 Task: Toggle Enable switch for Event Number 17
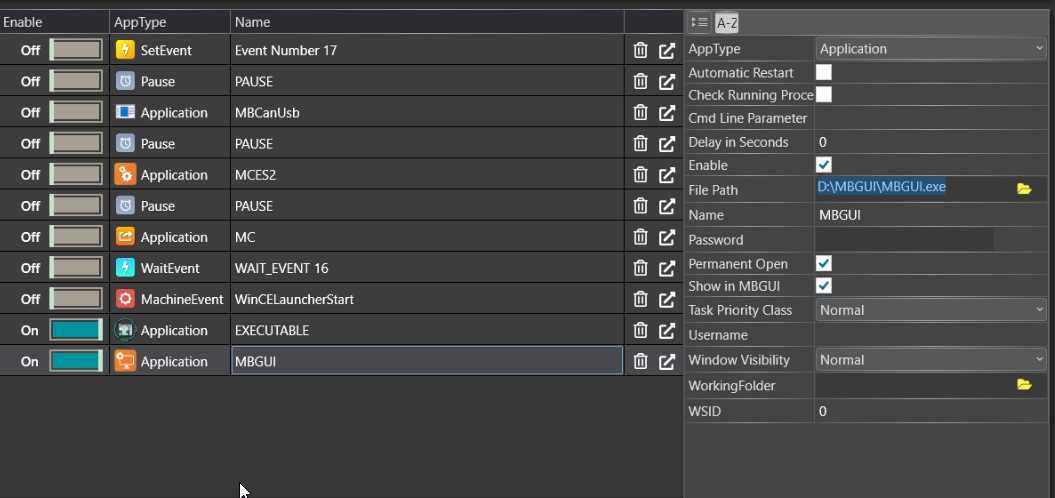coord(76,50)
